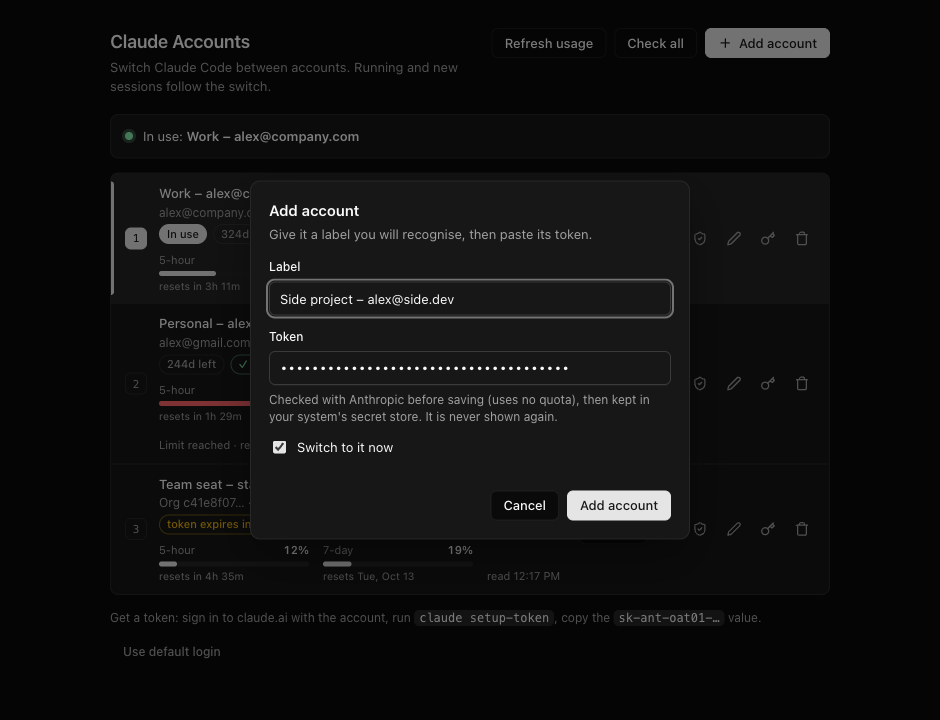Viewport: 940px width, 720px height.
Task: Click the 12% usage value
Action: pos(296,550)
